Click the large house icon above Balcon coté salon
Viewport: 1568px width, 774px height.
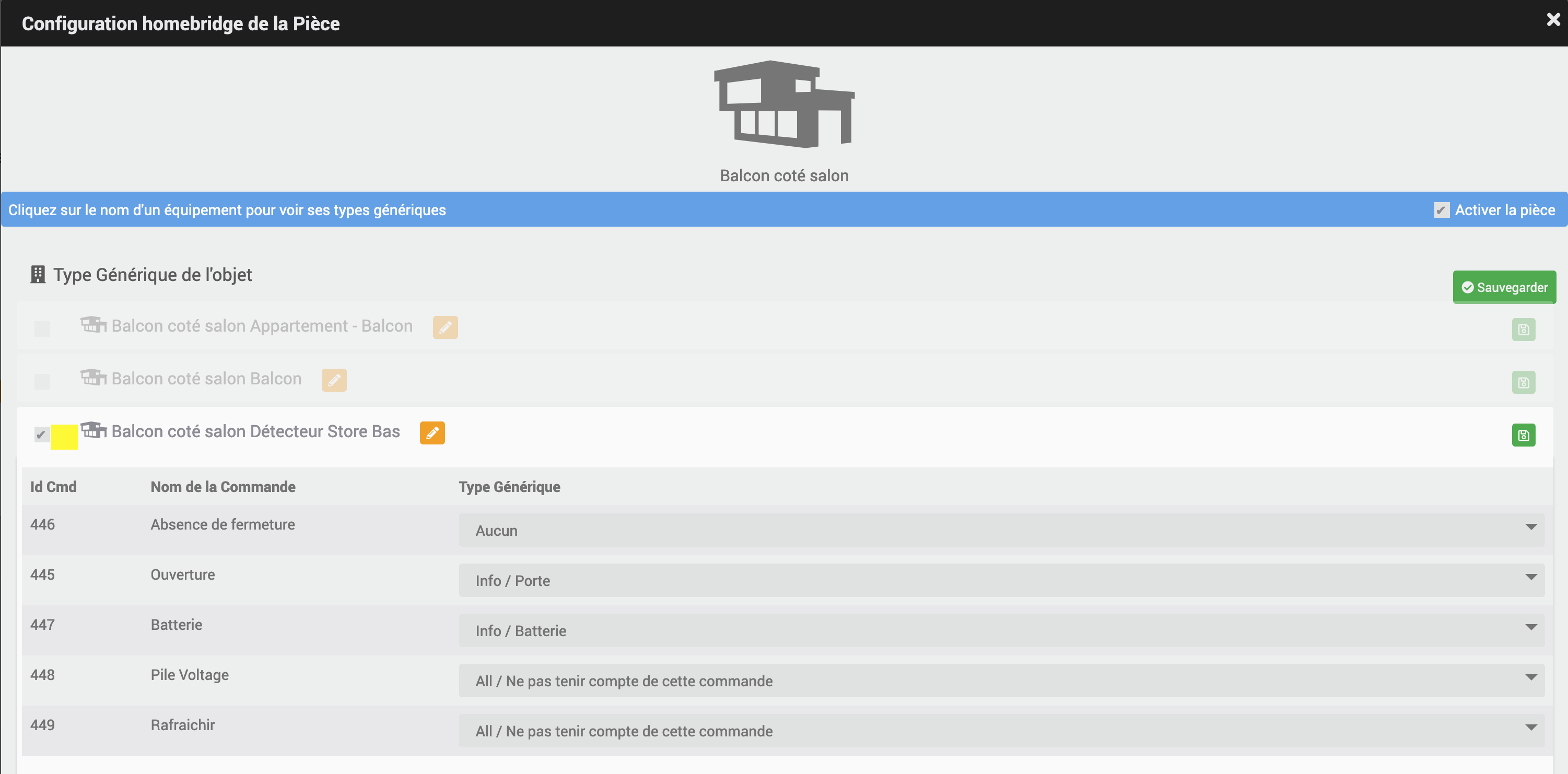(784, 104)
